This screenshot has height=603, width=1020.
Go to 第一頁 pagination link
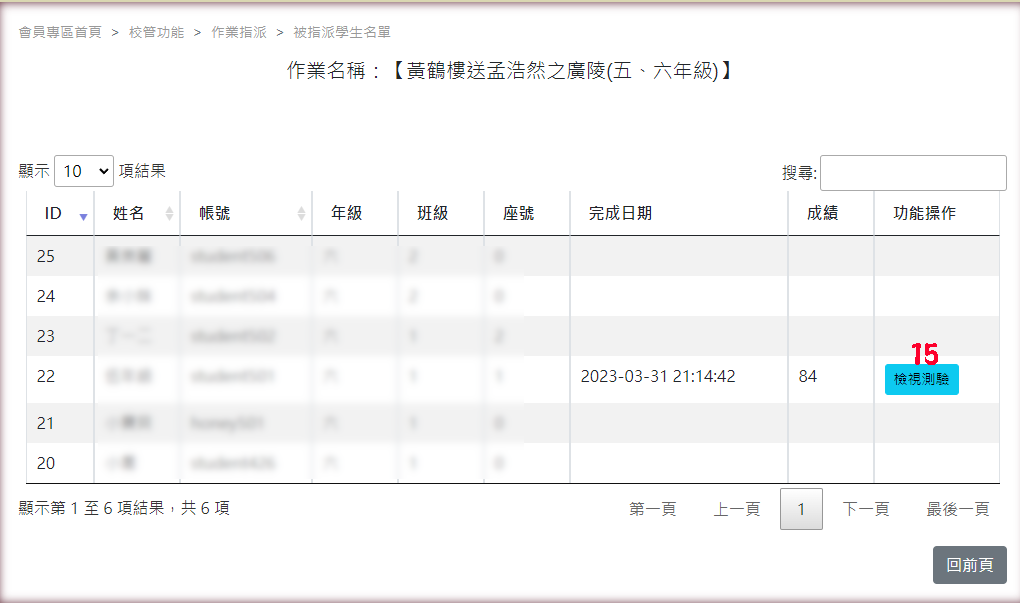click(652, 509)
